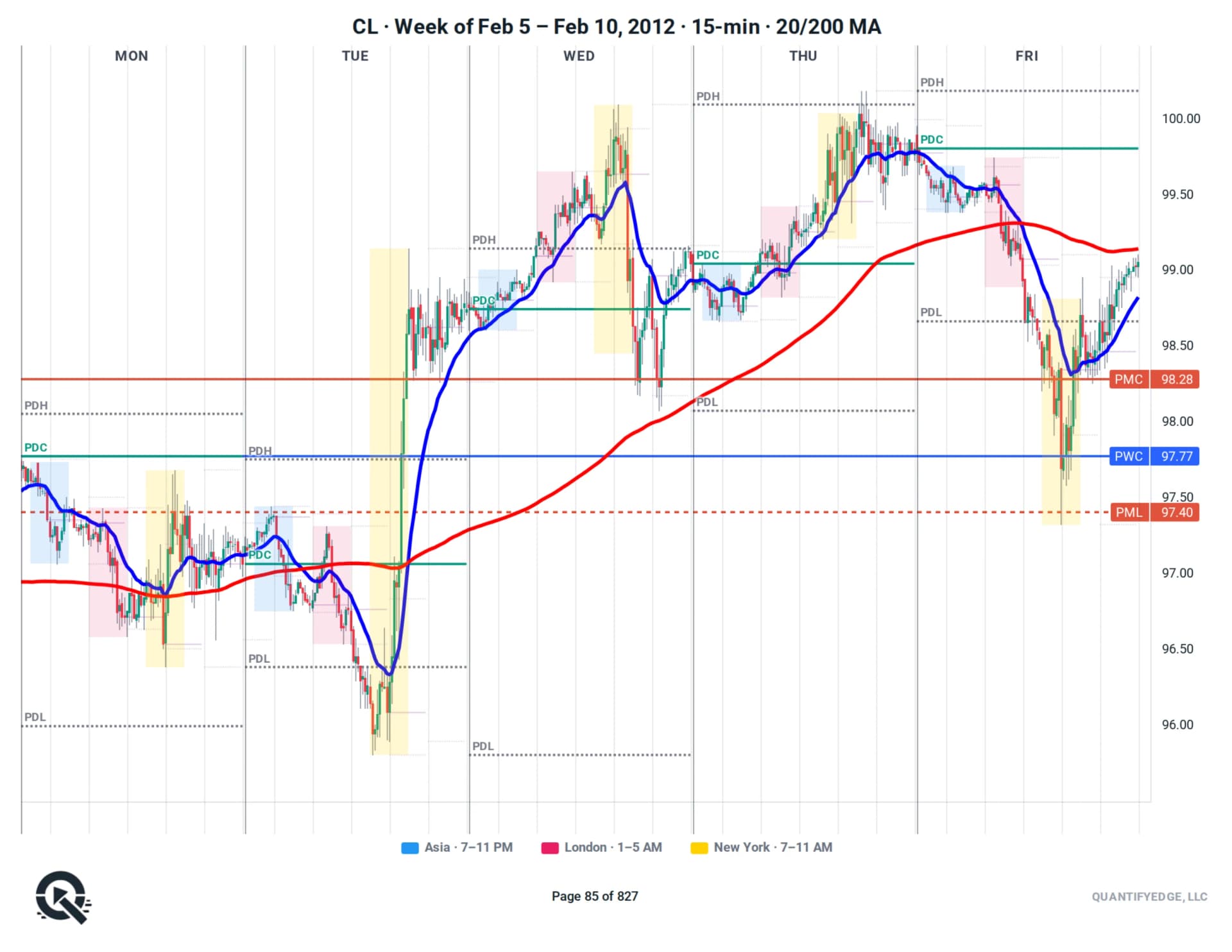Click Tuesday's green PDC label
The image size is (1232, 952).
(x=260, y=555)
